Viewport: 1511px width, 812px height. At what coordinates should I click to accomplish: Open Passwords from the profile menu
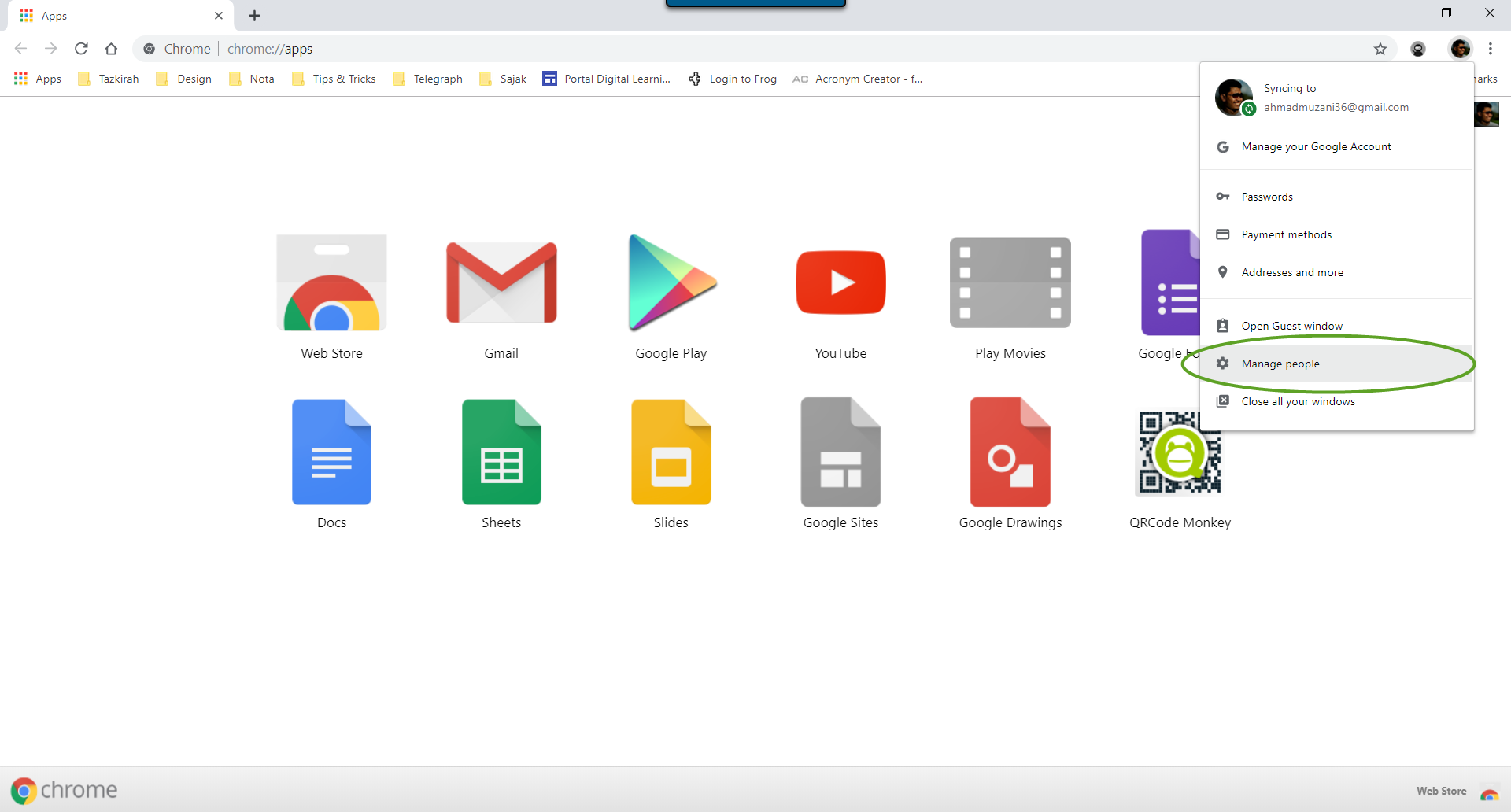(1267, 197)
